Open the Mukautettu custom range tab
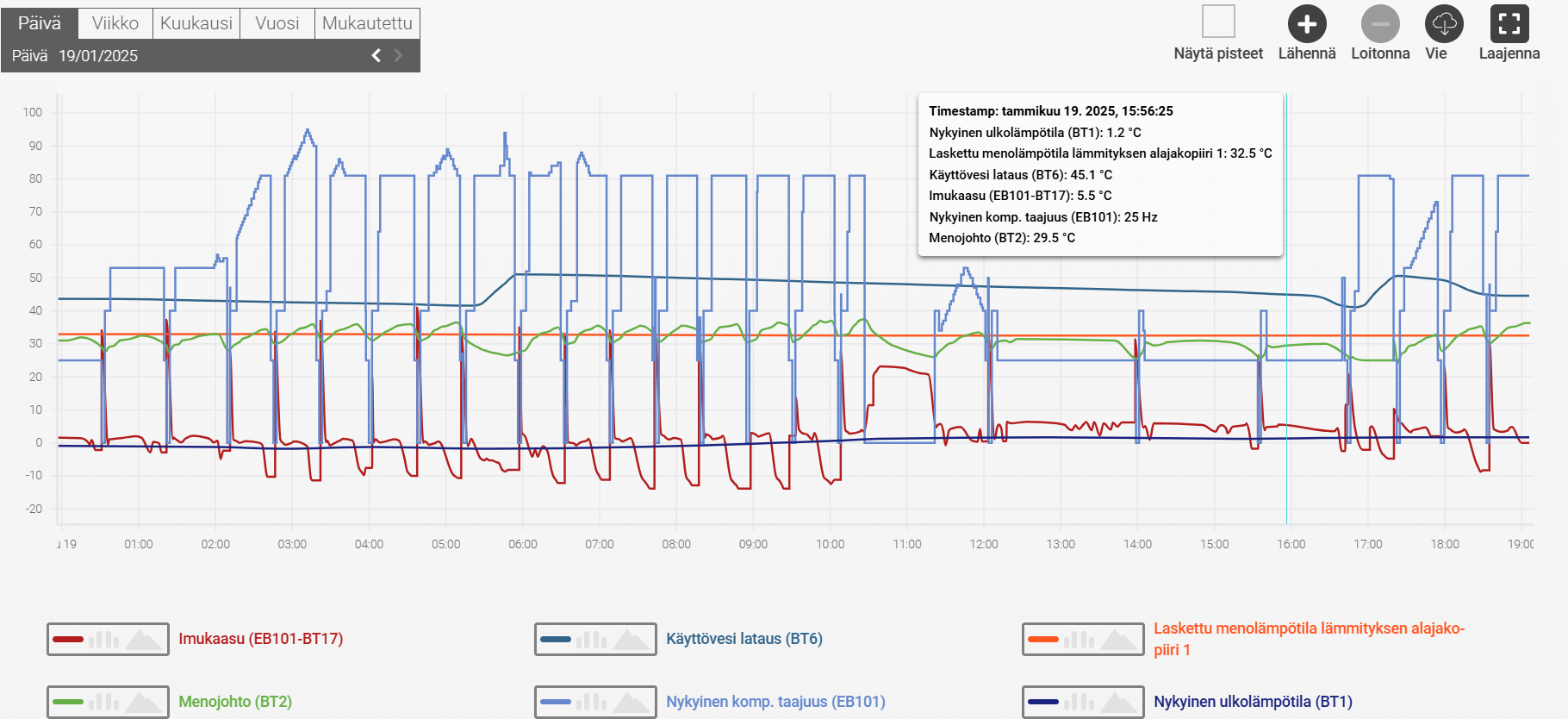 (367, 23)
